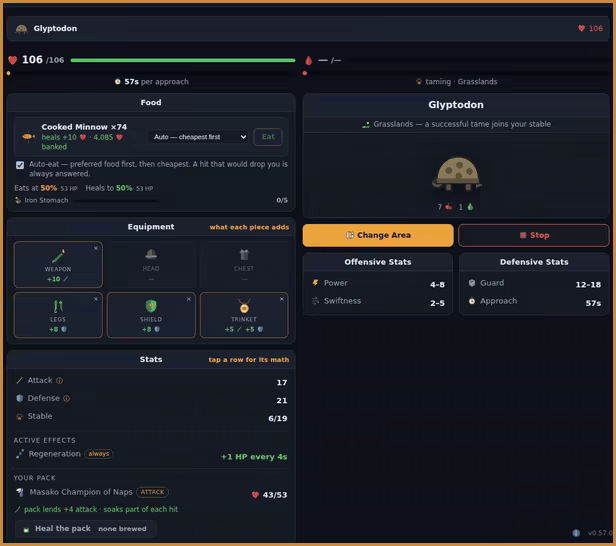Viewport: 616px width, 546px height.
Task: Click the Guard value 12-18
Action: [588, 284]
